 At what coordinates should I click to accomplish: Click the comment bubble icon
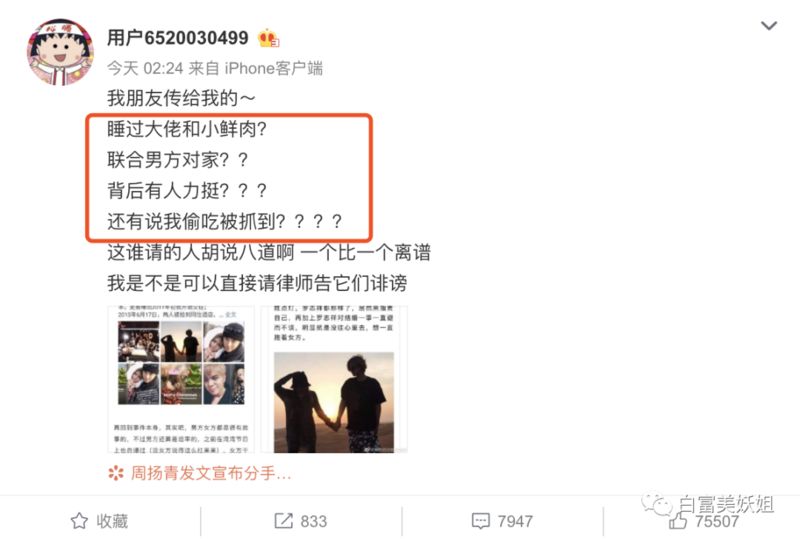pos(481,521)
